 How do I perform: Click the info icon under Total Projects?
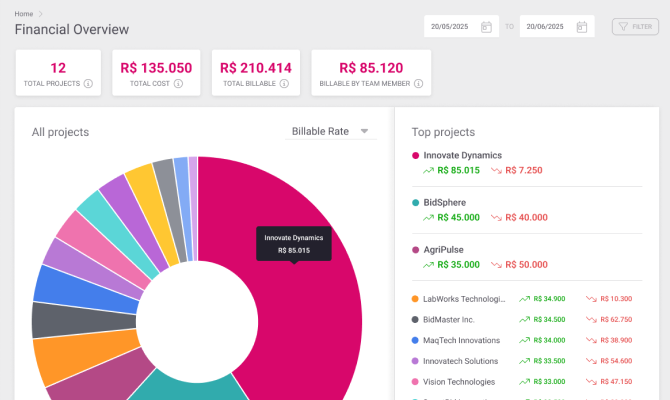coord(89,84)
